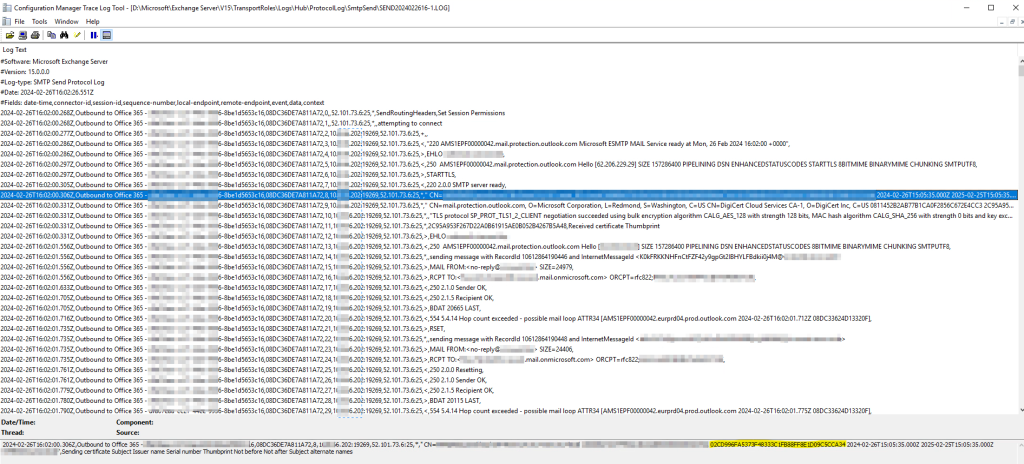Click the Copy to clipboard toolbar icon
1024x464 pixels.
pos(51,34)
